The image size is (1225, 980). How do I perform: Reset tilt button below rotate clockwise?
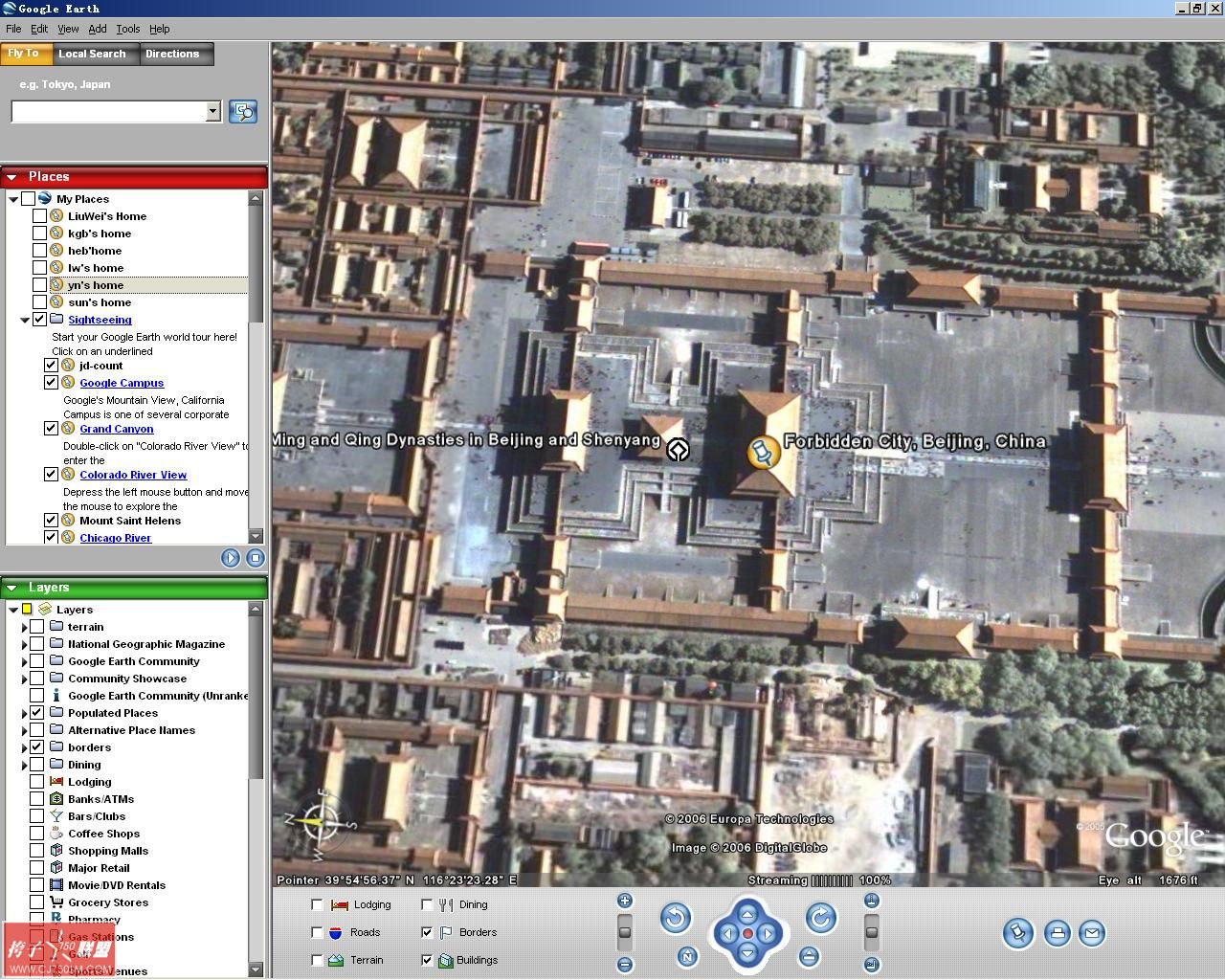point(810,956)
